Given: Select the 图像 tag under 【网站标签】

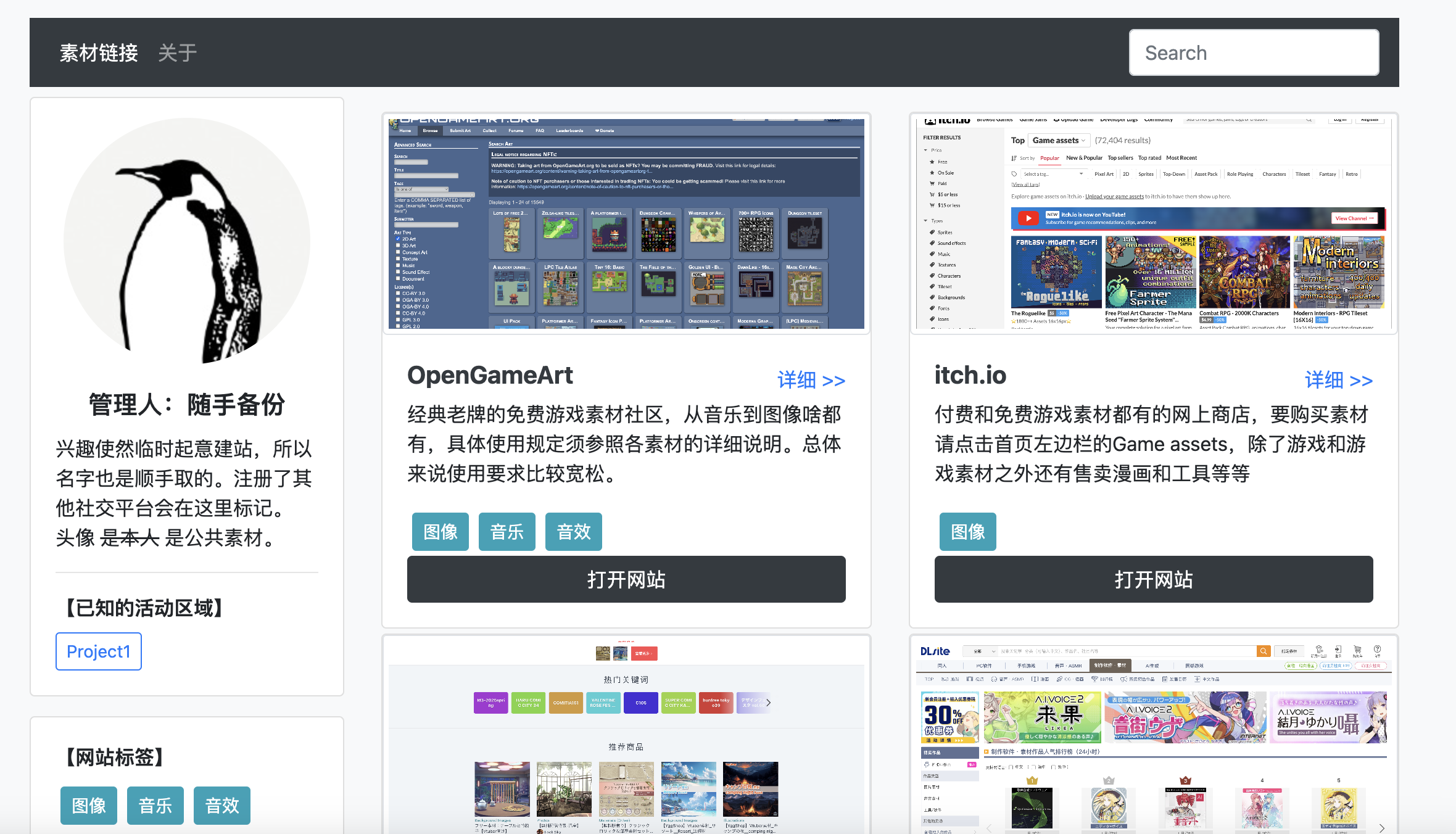Looking at the screenshot, I should coord(89,806).
